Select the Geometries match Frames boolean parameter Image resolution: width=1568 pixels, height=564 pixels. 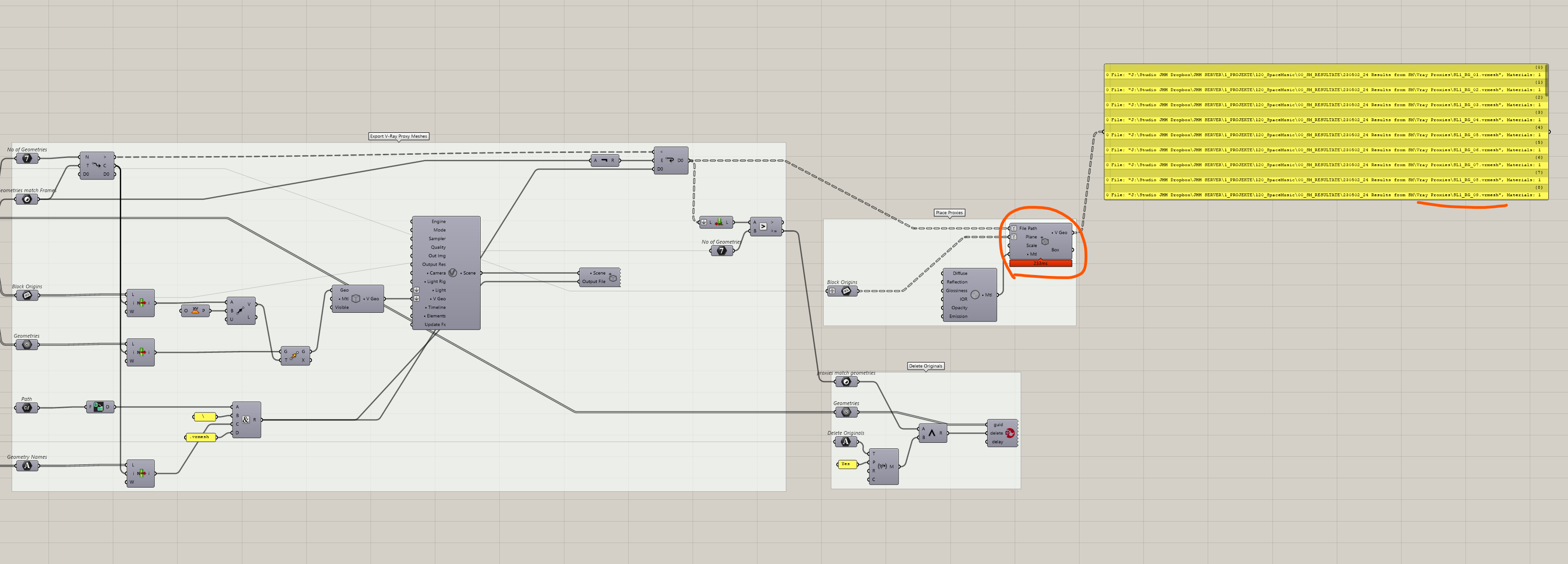coord(27,199)
